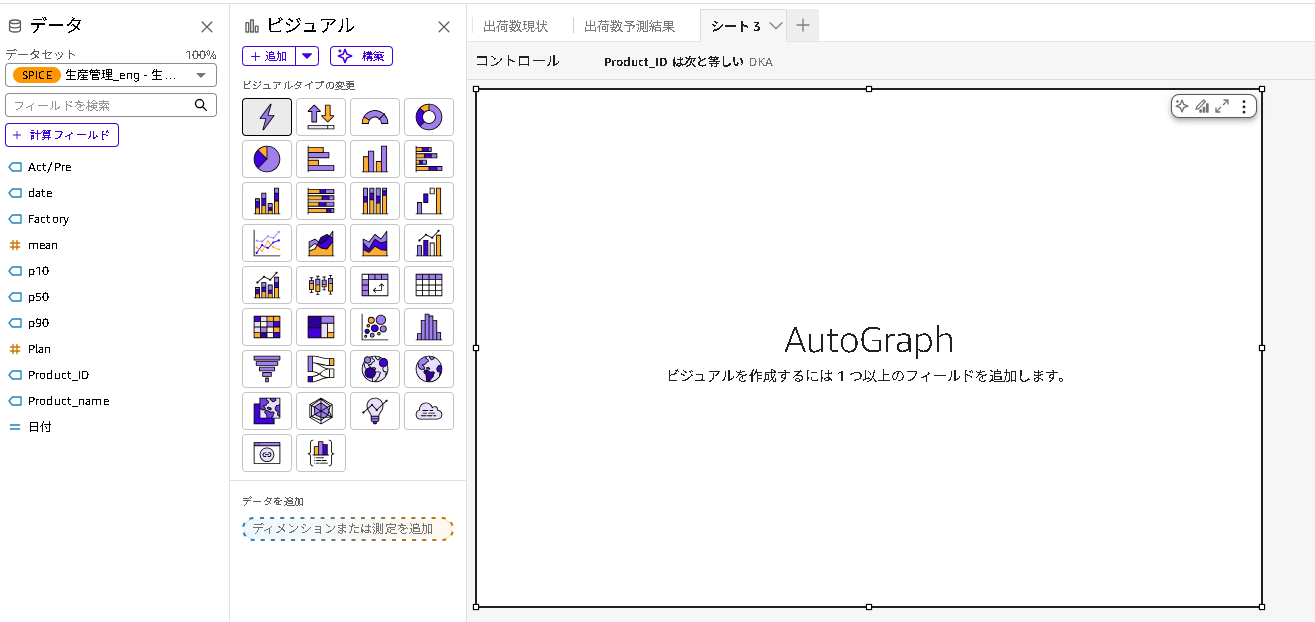Open the visual's three-dot options menu

(x=1244, y=107)
